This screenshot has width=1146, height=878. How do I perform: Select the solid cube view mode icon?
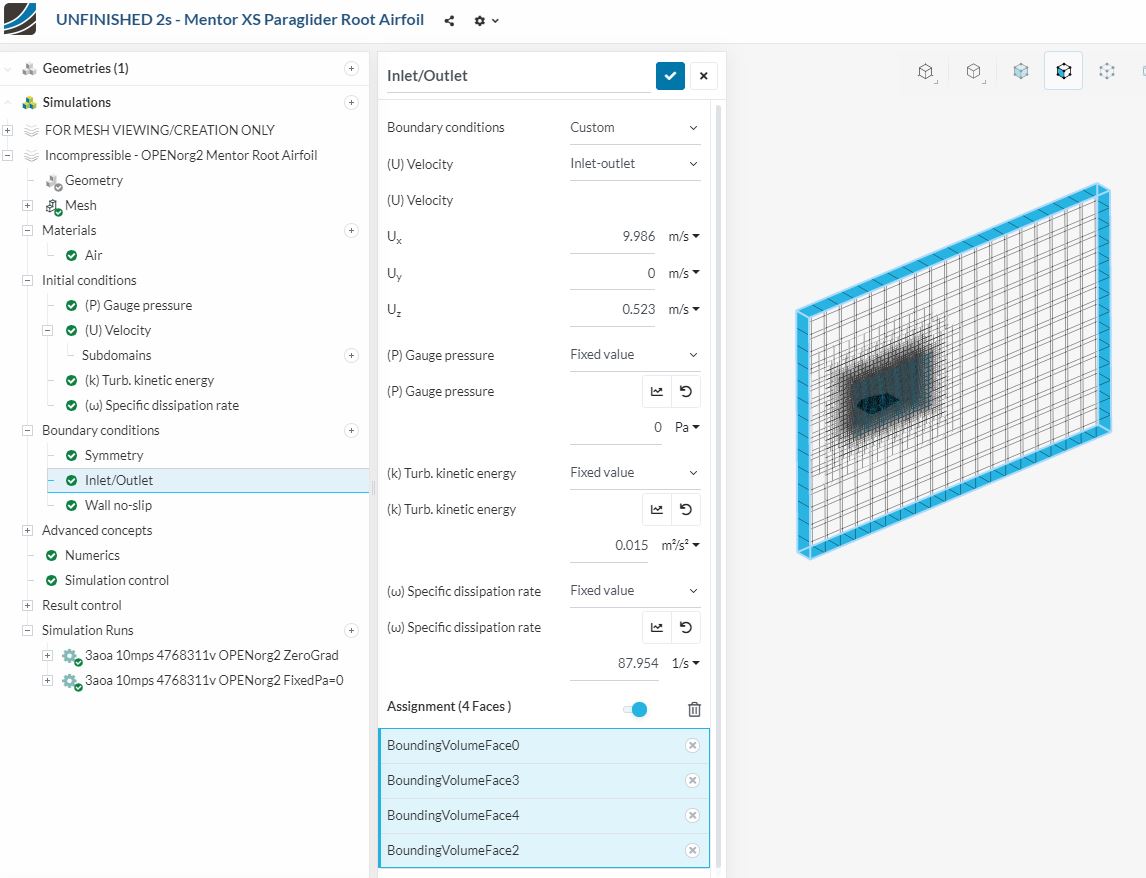point(1020,71)
